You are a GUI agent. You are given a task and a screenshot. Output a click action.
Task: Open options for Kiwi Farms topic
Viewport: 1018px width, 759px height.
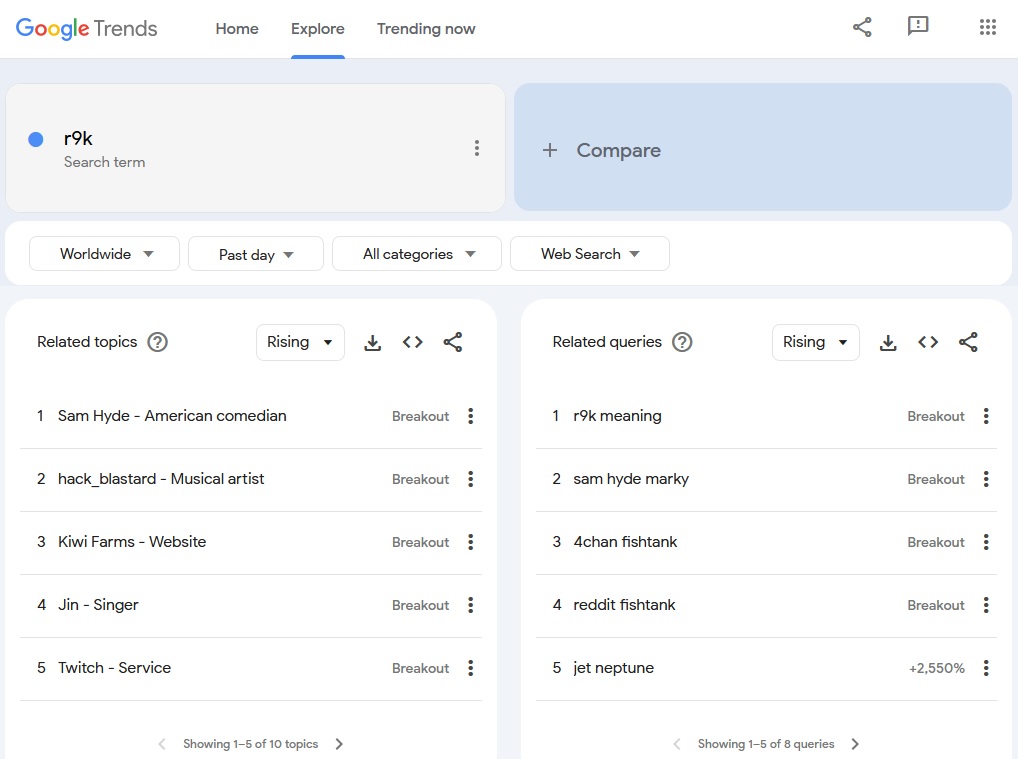tap(471, 541)
